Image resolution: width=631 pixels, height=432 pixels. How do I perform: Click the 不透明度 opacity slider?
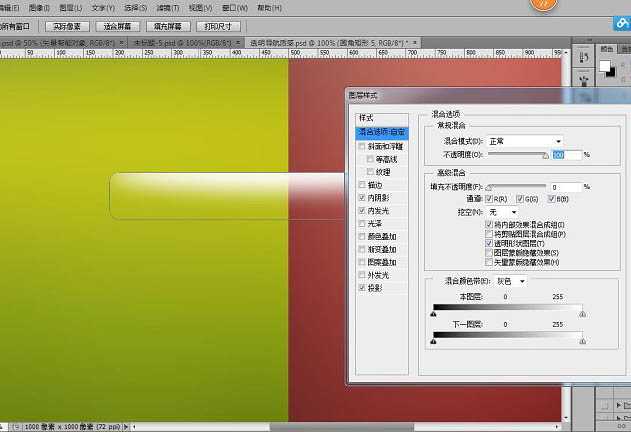click(x=516, y=155)
